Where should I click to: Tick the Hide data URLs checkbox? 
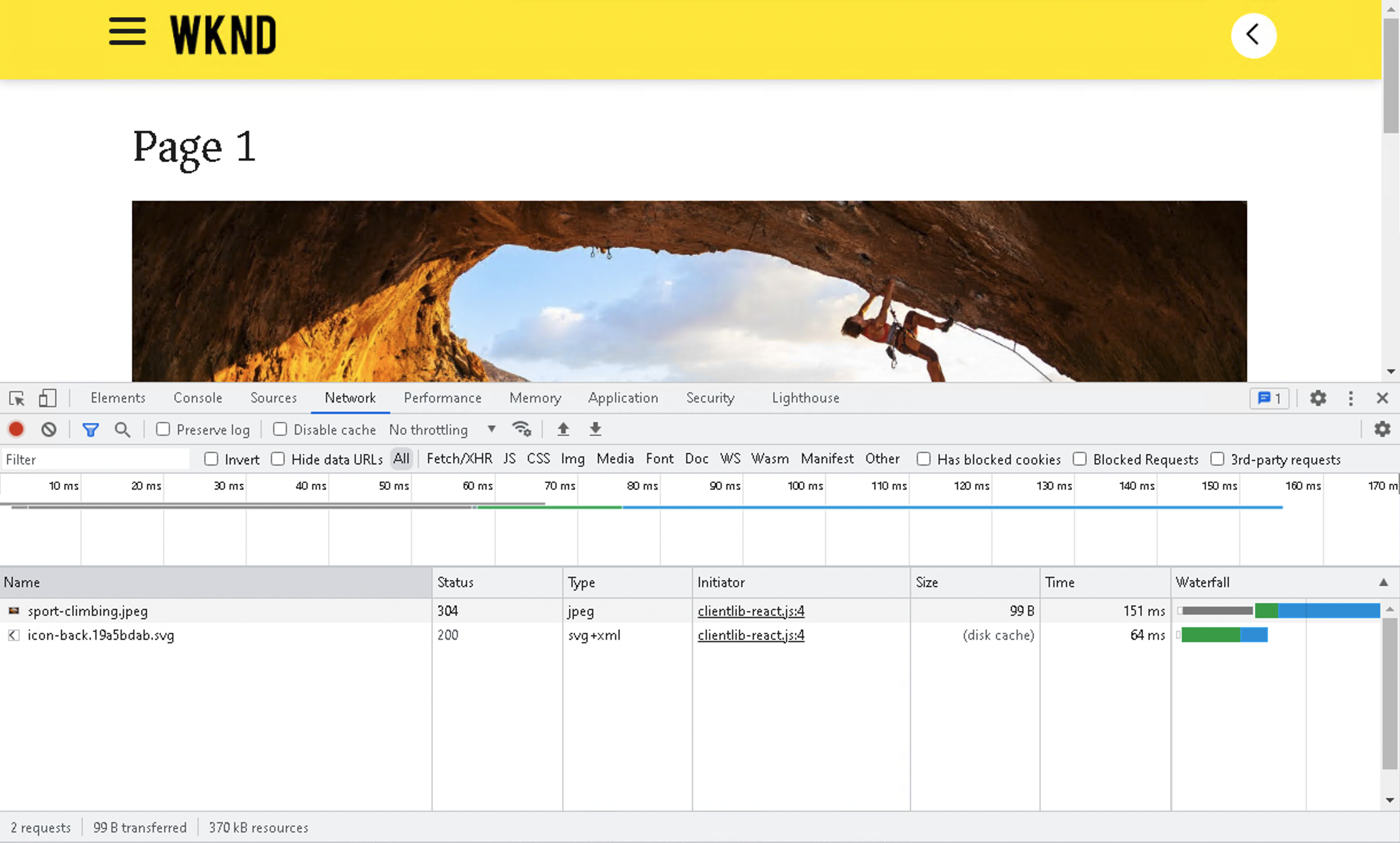tap(278, 459)
